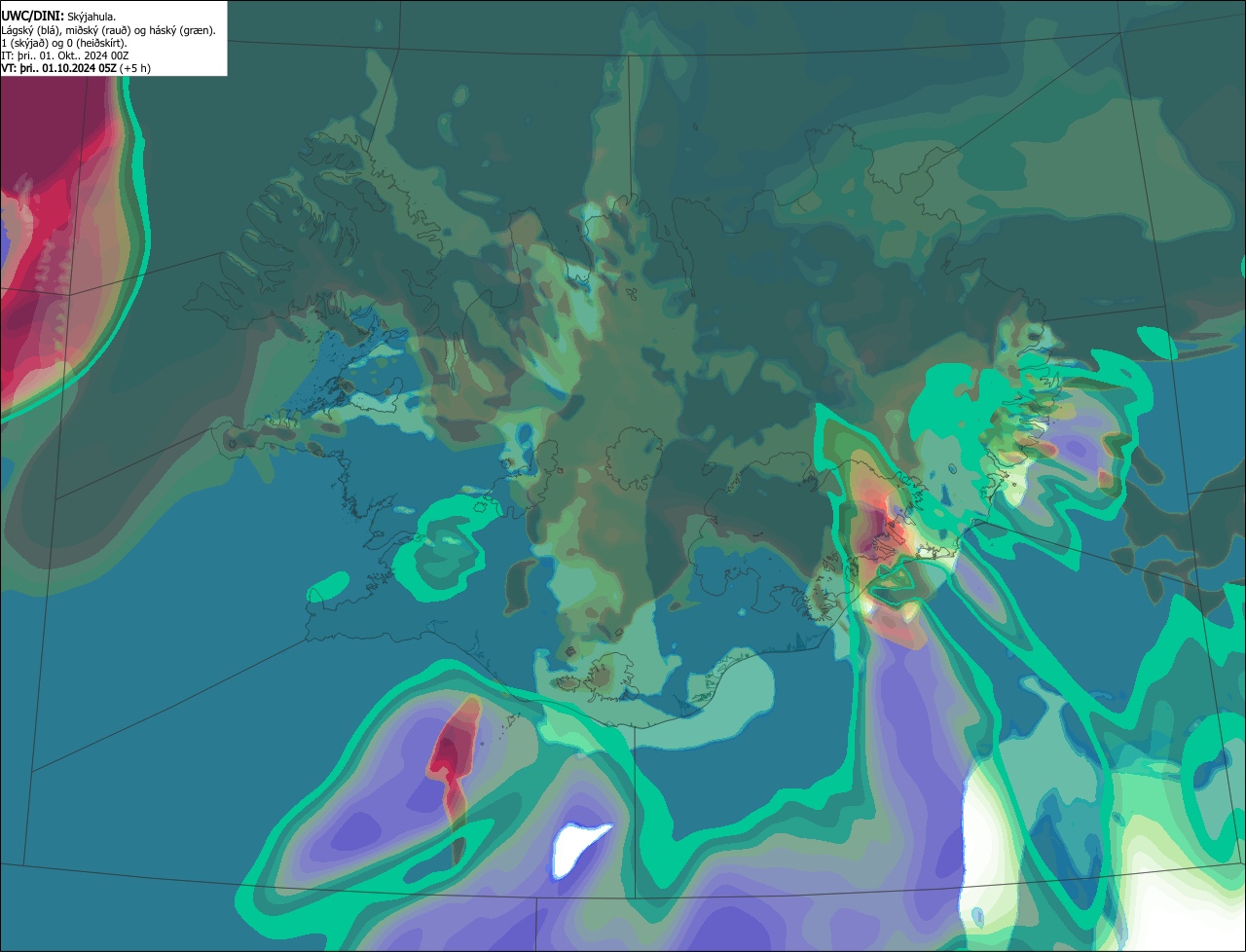This screenshot has height=952, width=1246.
Task: Click the 'UWC/DINI: Skýjahula.' title text
Action: click(58, 16)
